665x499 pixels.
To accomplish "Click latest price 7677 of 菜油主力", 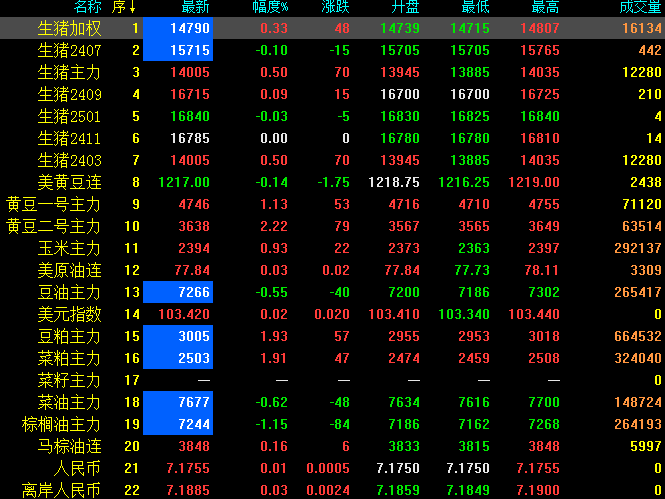I will click(x=178, y=402).
